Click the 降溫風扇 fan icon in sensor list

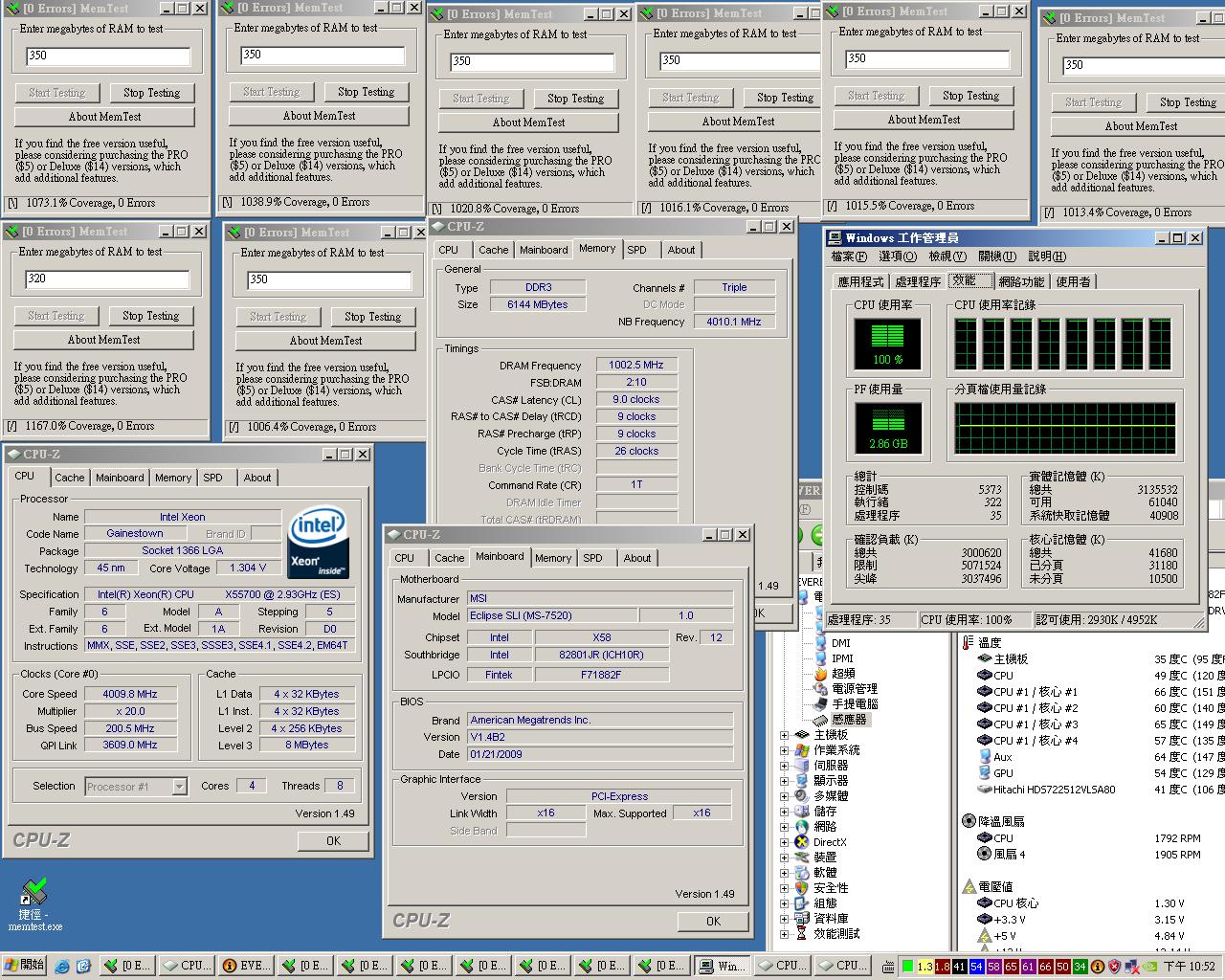coord(969,821)
